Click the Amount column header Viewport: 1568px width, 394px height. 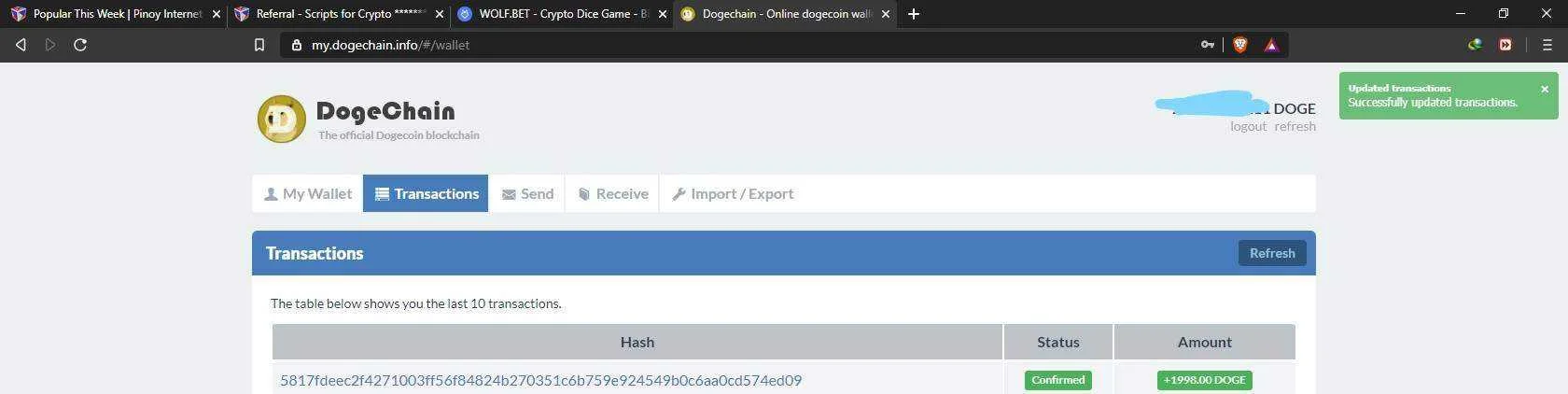pos(1205,342)
